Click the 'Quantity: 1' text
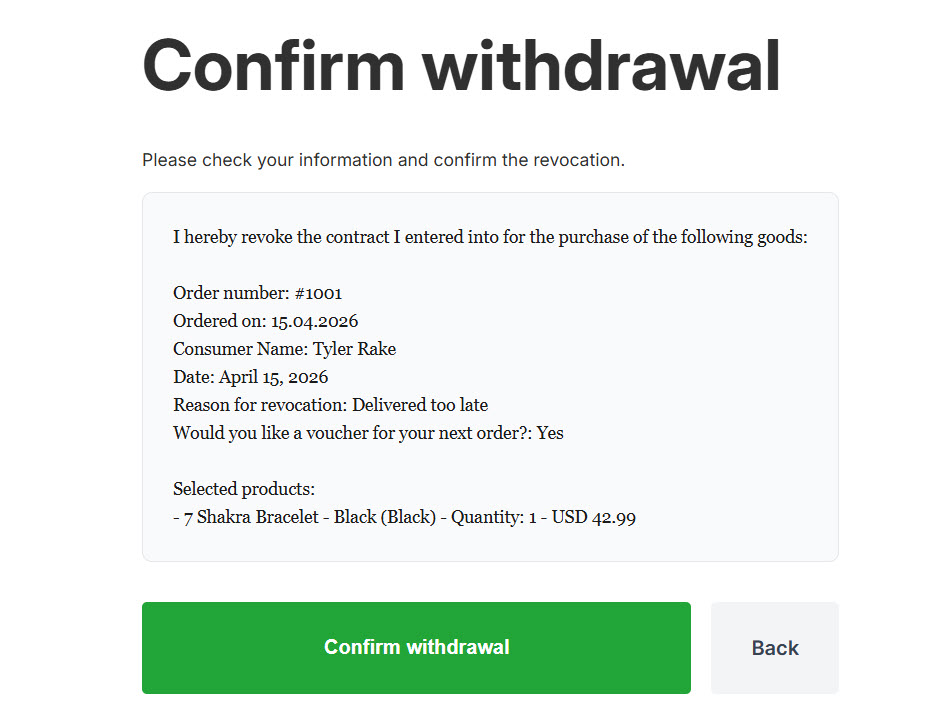The height and width of the screenshot is (725, 945). coord(488,517)
